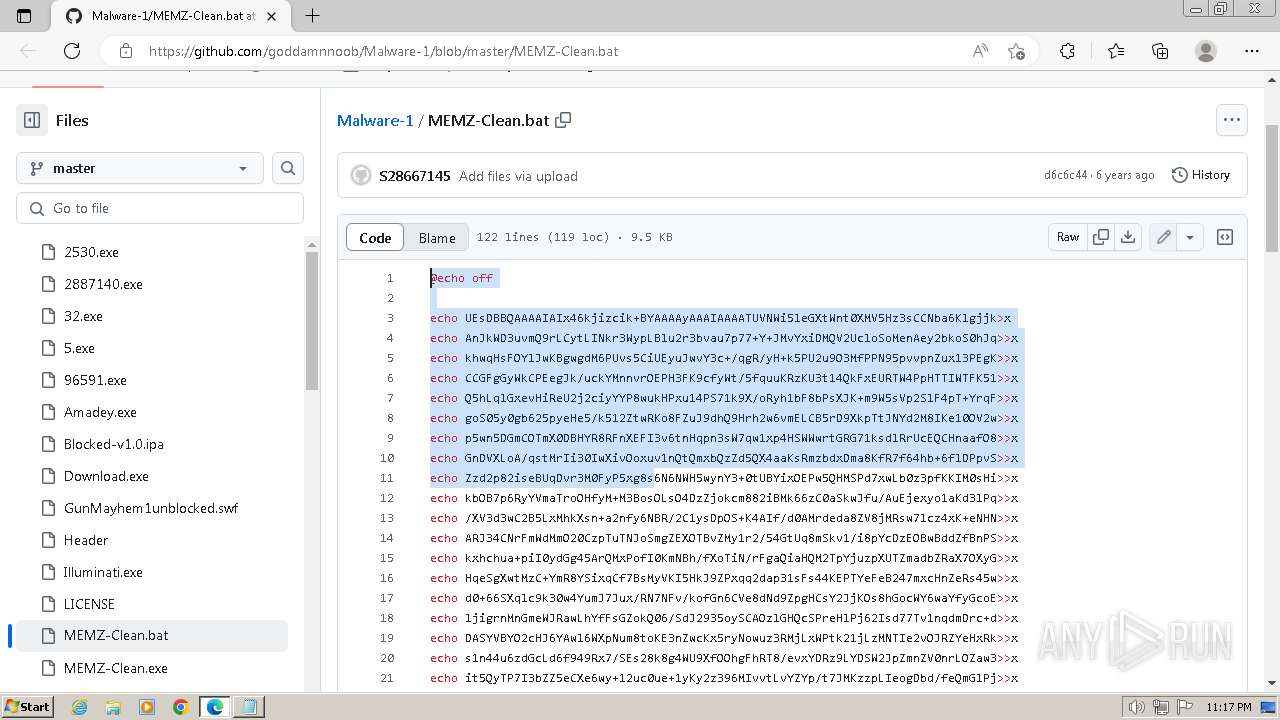Refresh the browser page
The width and height of the screenshot is (1280, 720).
pos(72,51)
